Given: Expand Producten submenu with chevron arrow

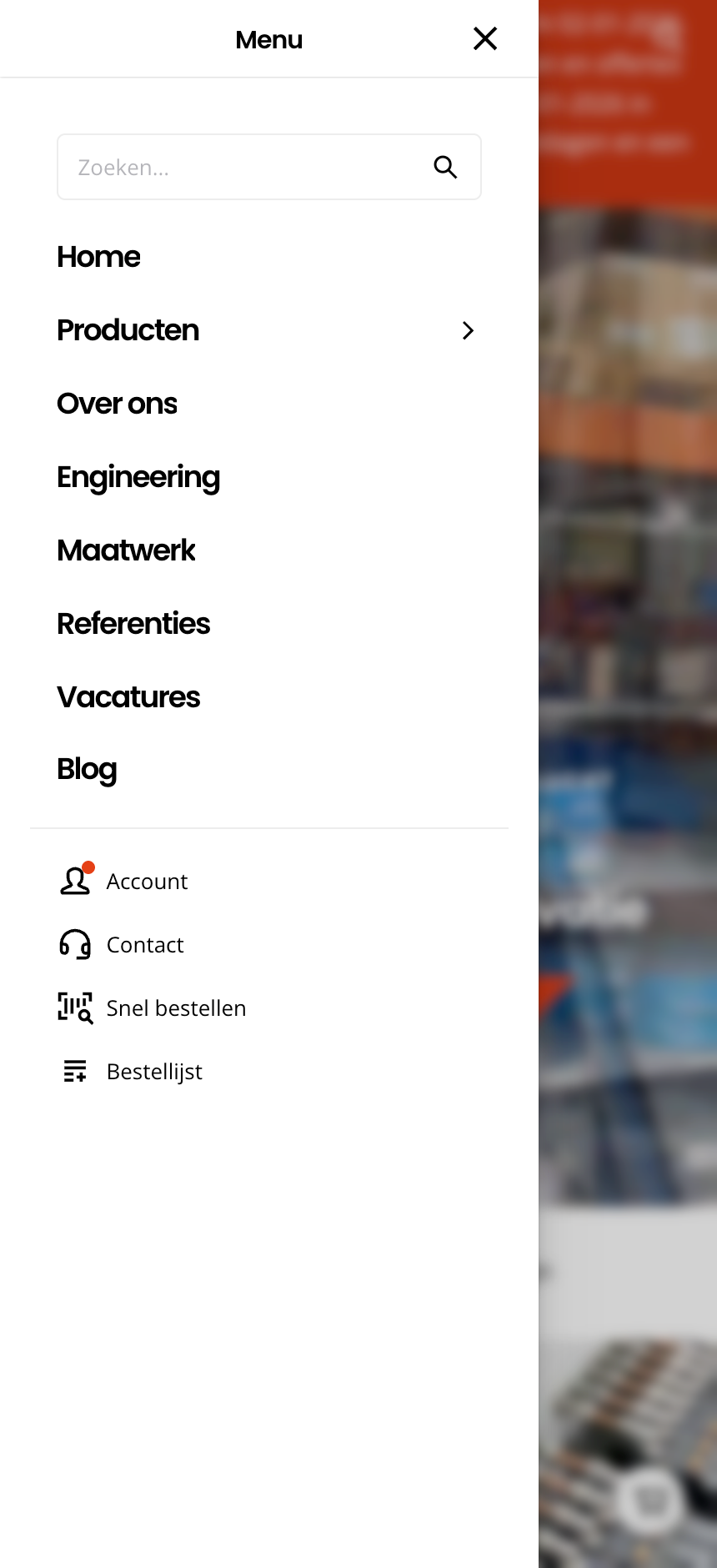Looking at the screenshot, I should tap(468, 331).
